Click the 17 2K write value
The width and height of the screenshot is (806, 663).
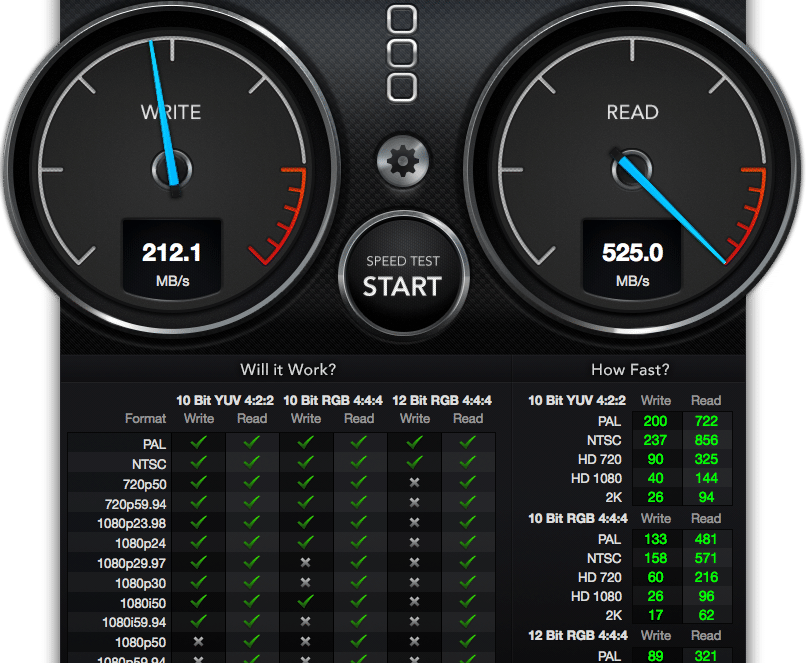tap(655, 616)
